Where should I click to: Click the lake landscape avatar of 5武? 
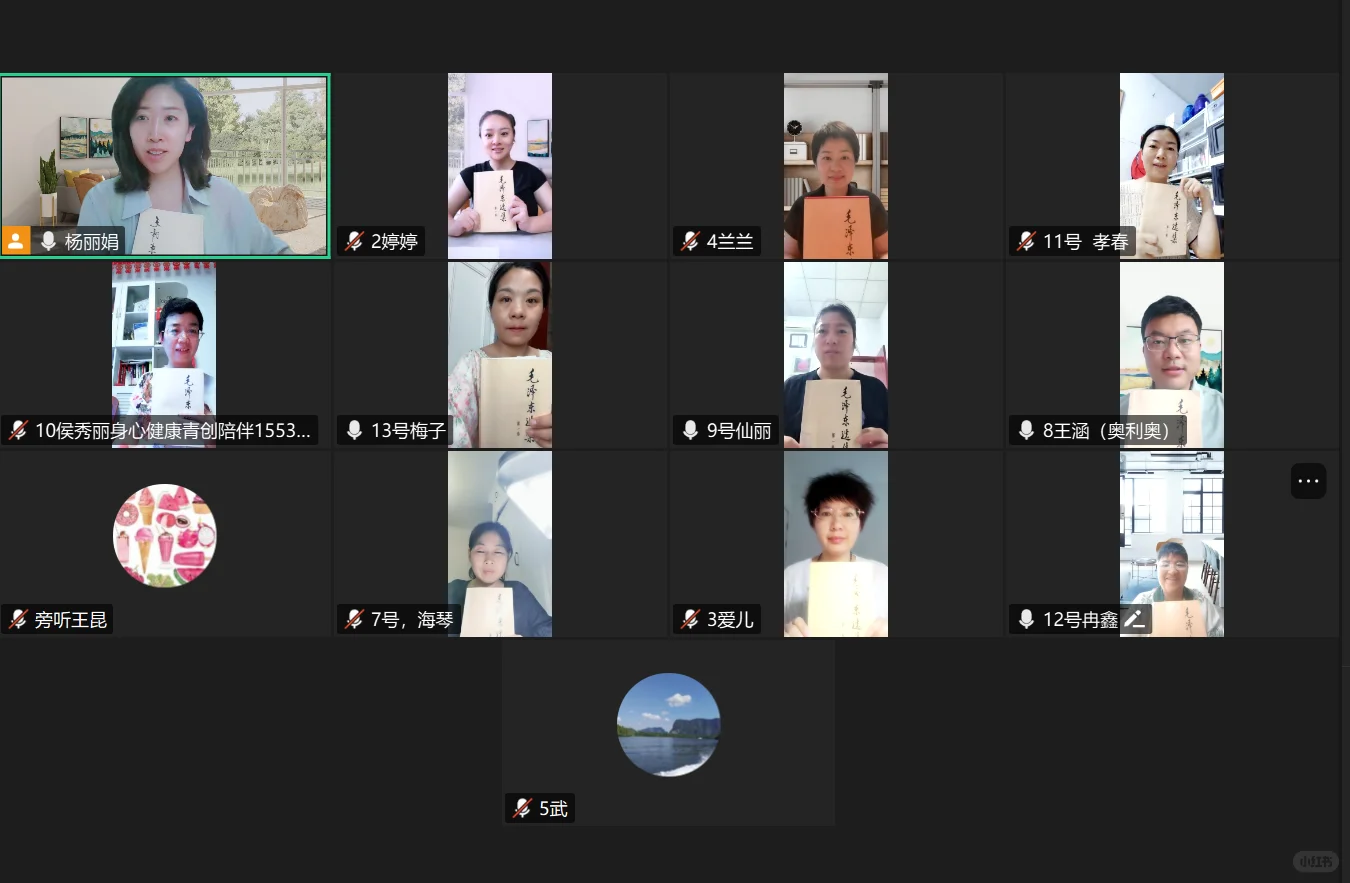pos(669,724)
